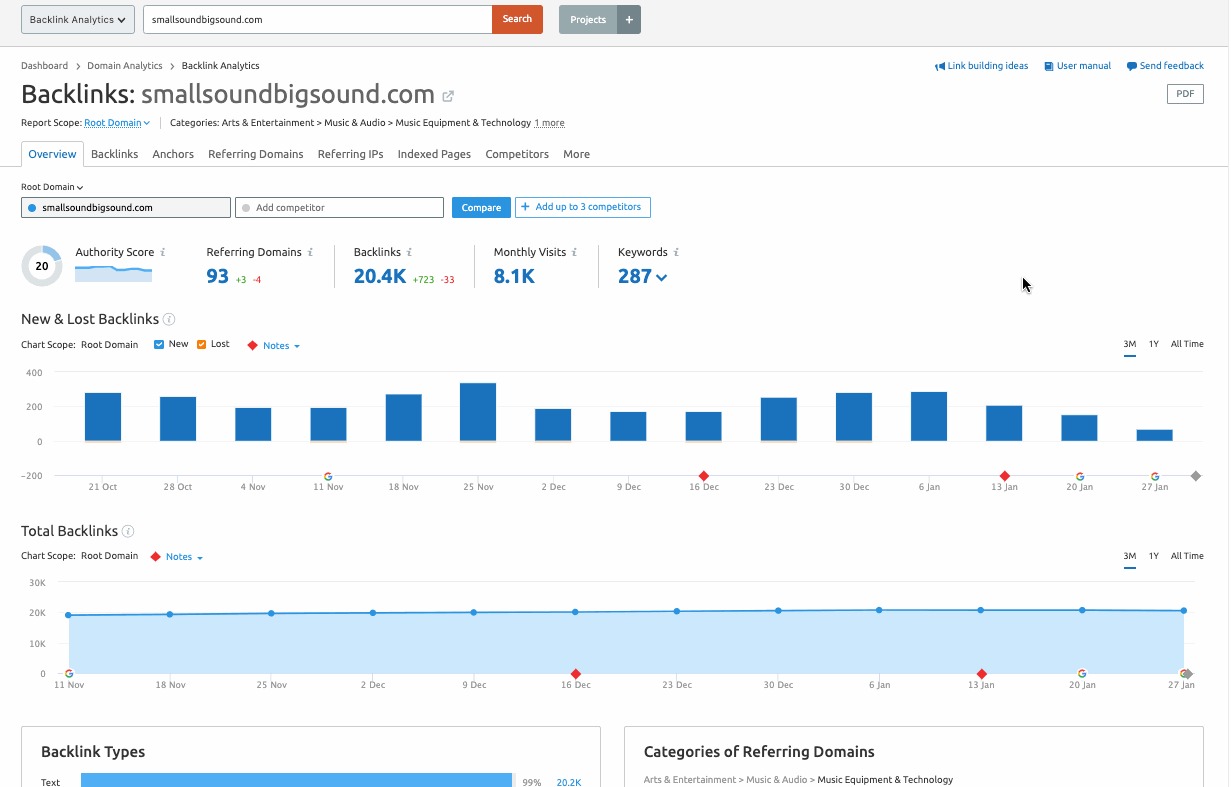Image resolution: width=1231 pixels, height=787 pixels.
Task: Open Notes dropdown in New & Lost Backlinks
Action: [x=281, y=346]
